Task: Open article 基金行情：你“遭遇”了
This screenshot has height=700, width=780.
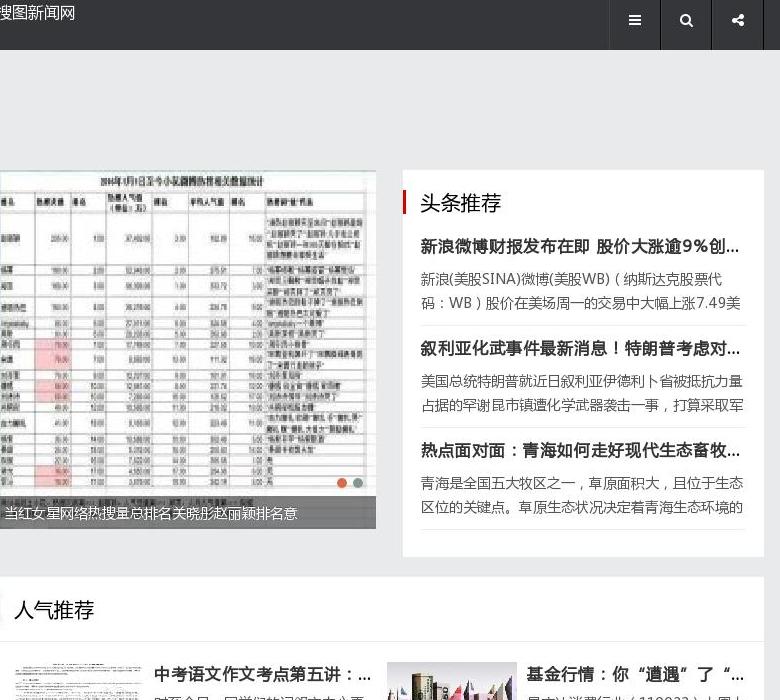Action: click(x=635, y=675)
